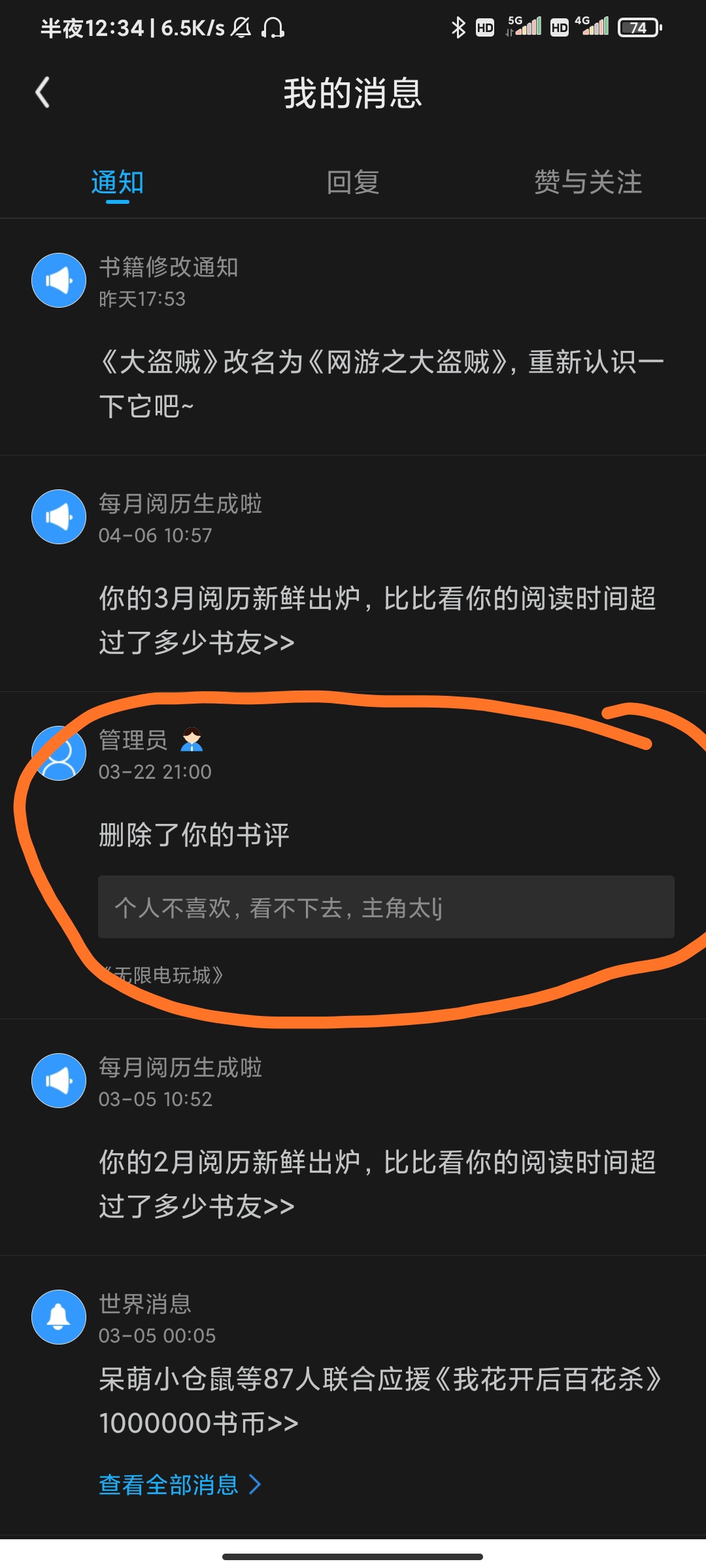Tap the battery indicator in status bar
This screenshot has height=1568, width=706.
pyautogui.click(x=640, y=27)
